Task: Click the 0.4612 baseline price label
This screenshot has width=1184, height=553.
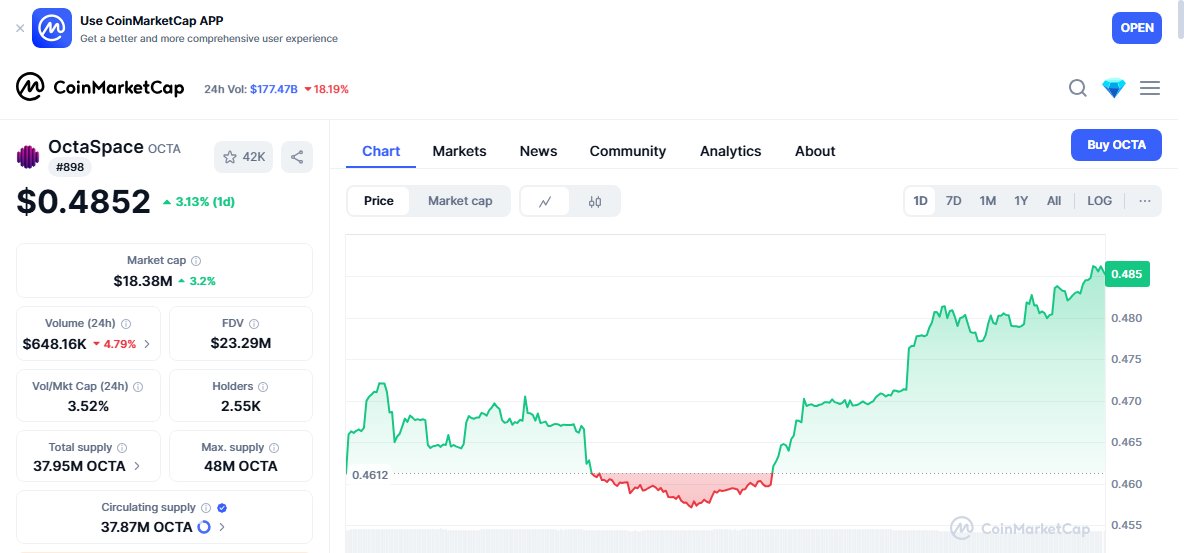Action: coord(370,475)
